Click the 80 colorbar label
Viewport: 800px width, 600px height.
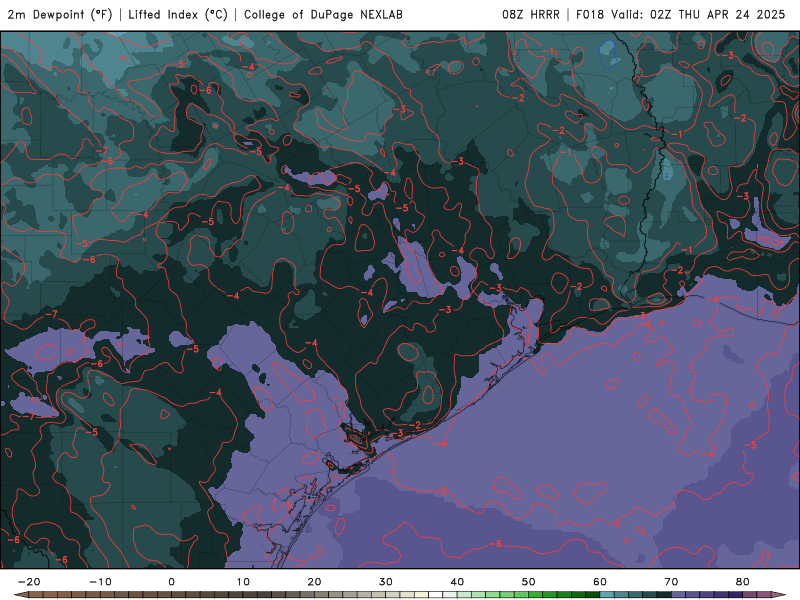coord(743,582)
